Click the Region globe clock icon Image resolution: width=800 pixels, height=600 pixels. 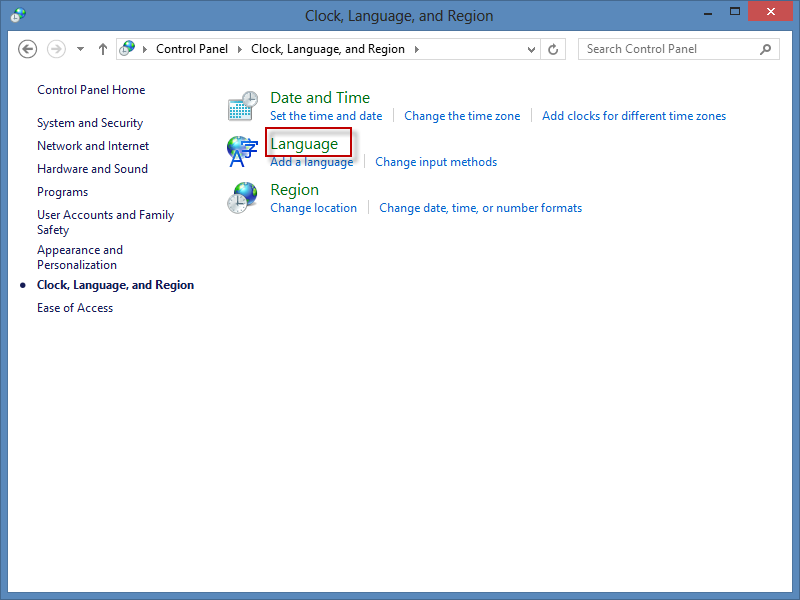[x=243, y=198]
